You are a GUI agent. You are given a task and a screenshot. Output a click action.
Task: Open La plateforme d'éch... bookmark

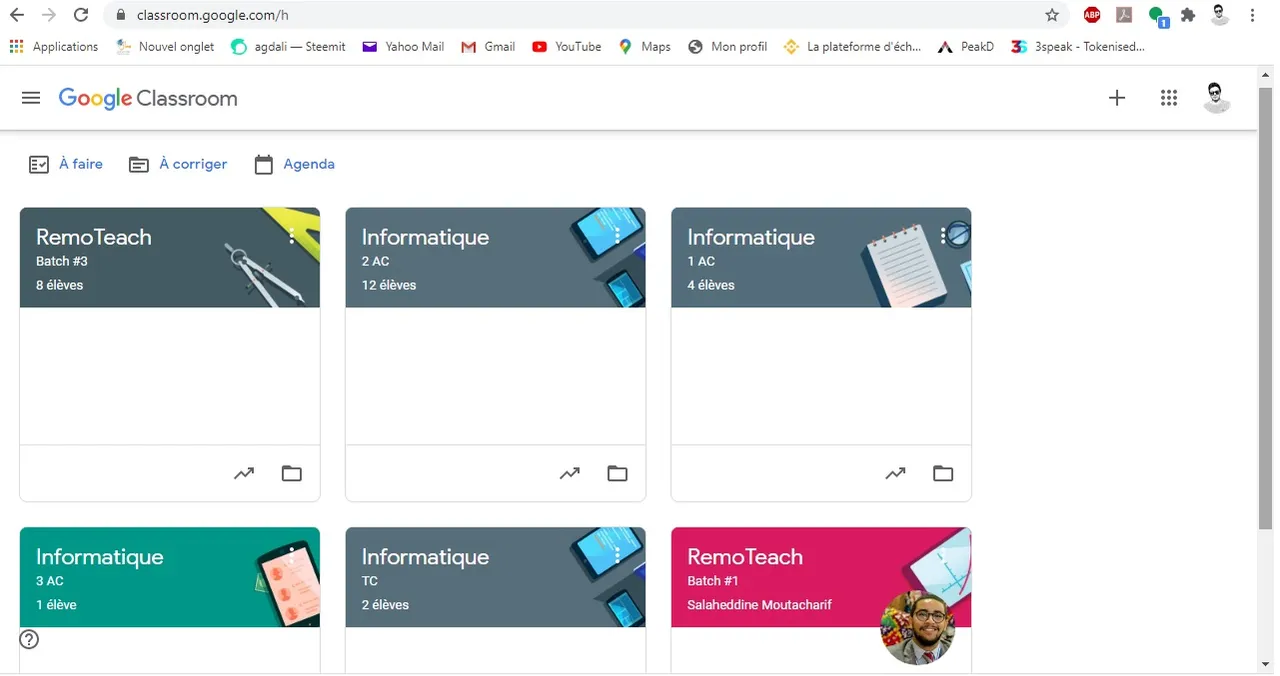pyautogui.click(x=852, y=46)
